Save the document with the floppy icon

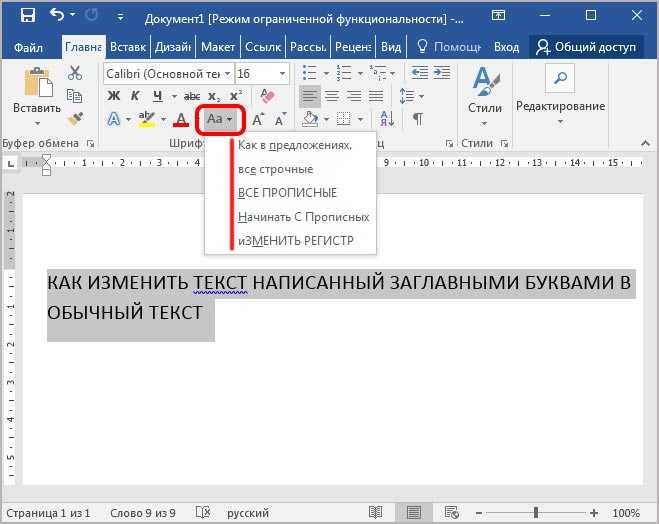coord(28,16)
